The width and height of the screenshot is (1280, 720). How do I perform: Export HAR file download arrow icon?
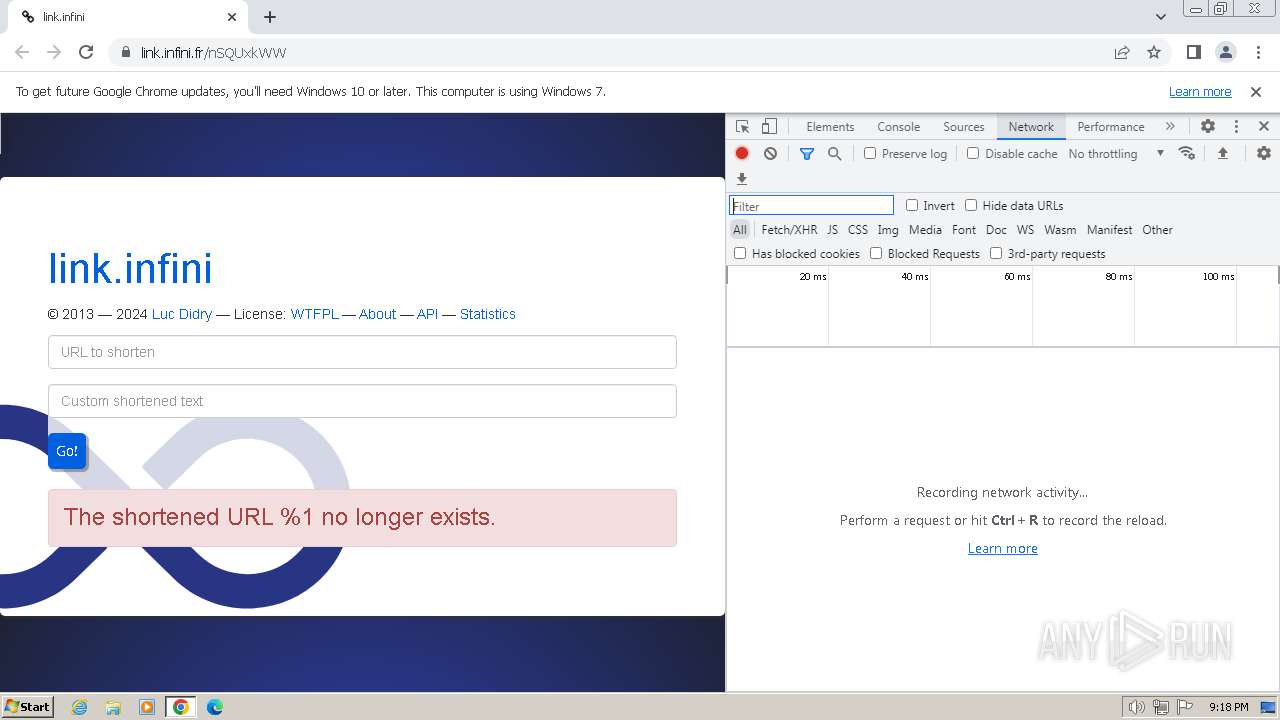click(742, 179)
